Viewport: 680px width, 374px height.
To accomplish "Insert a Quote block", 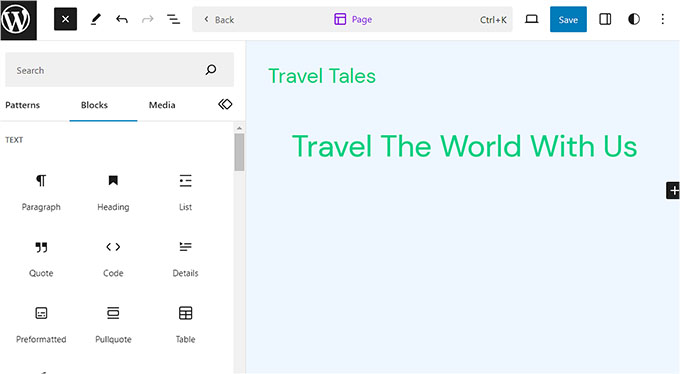I will click(x=41, y=259).
